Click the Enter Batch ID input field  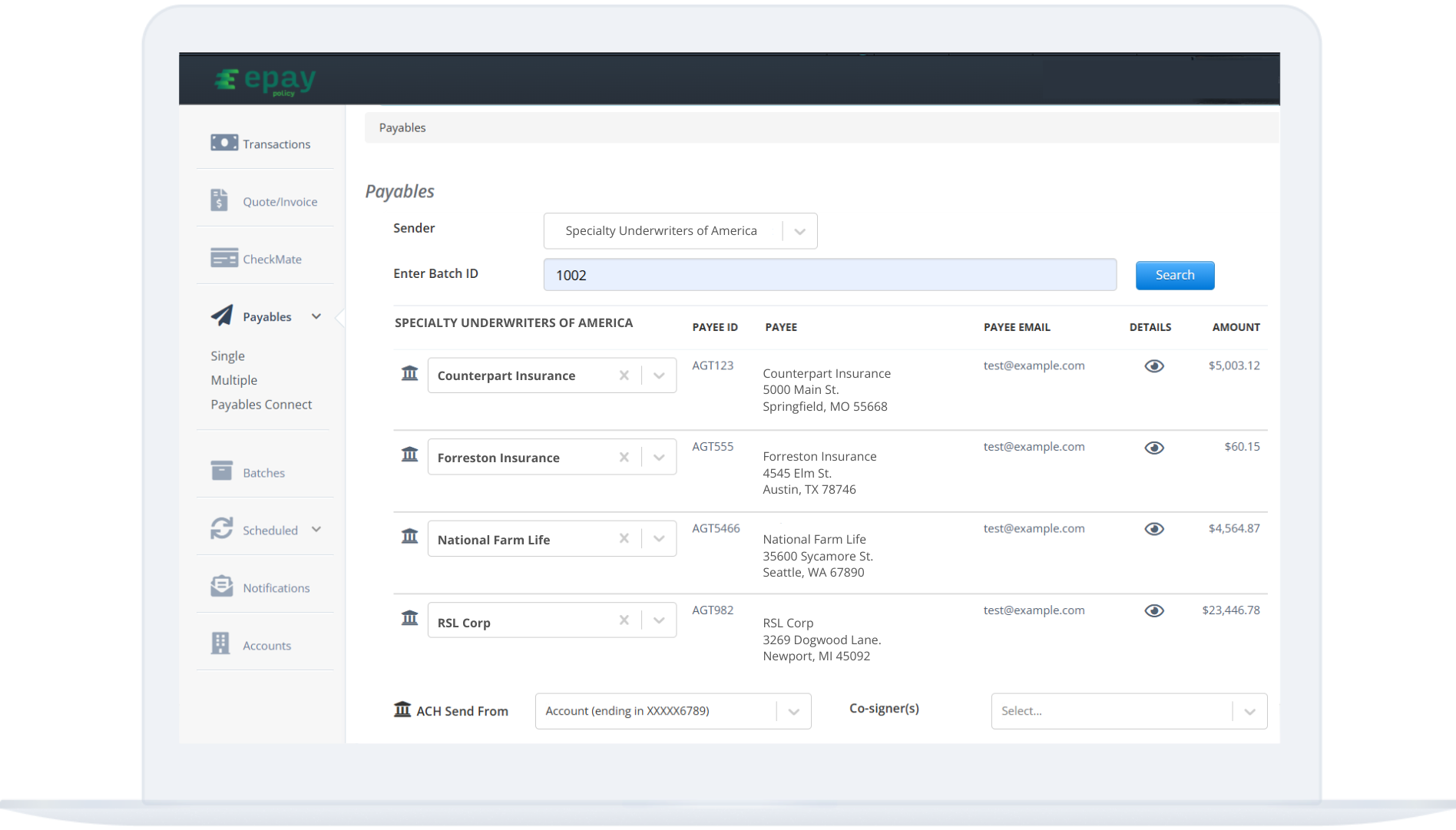tap(829, 275)
